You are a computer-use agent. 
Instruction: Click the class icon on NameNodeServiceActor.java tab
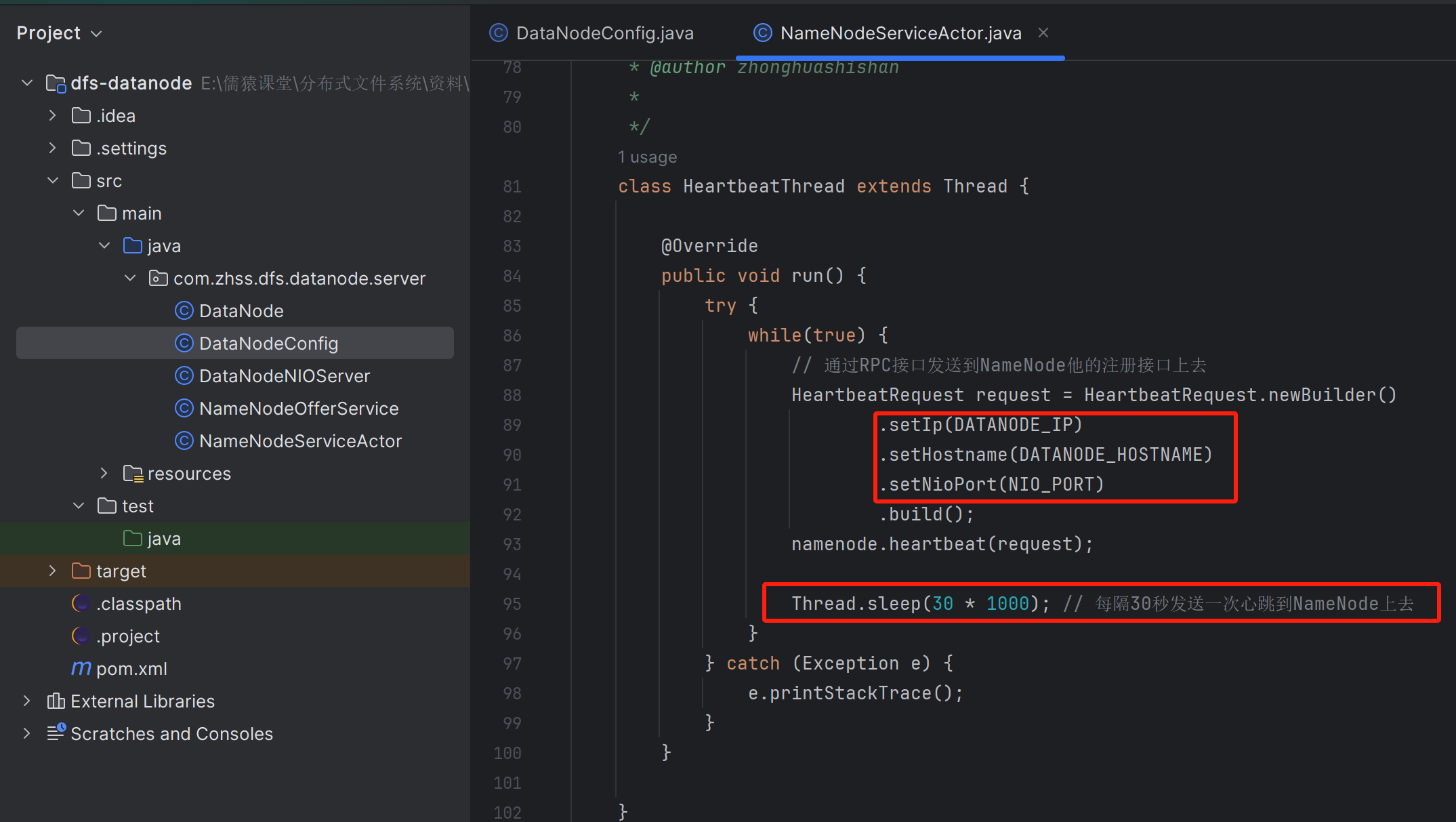coord(763,33)
